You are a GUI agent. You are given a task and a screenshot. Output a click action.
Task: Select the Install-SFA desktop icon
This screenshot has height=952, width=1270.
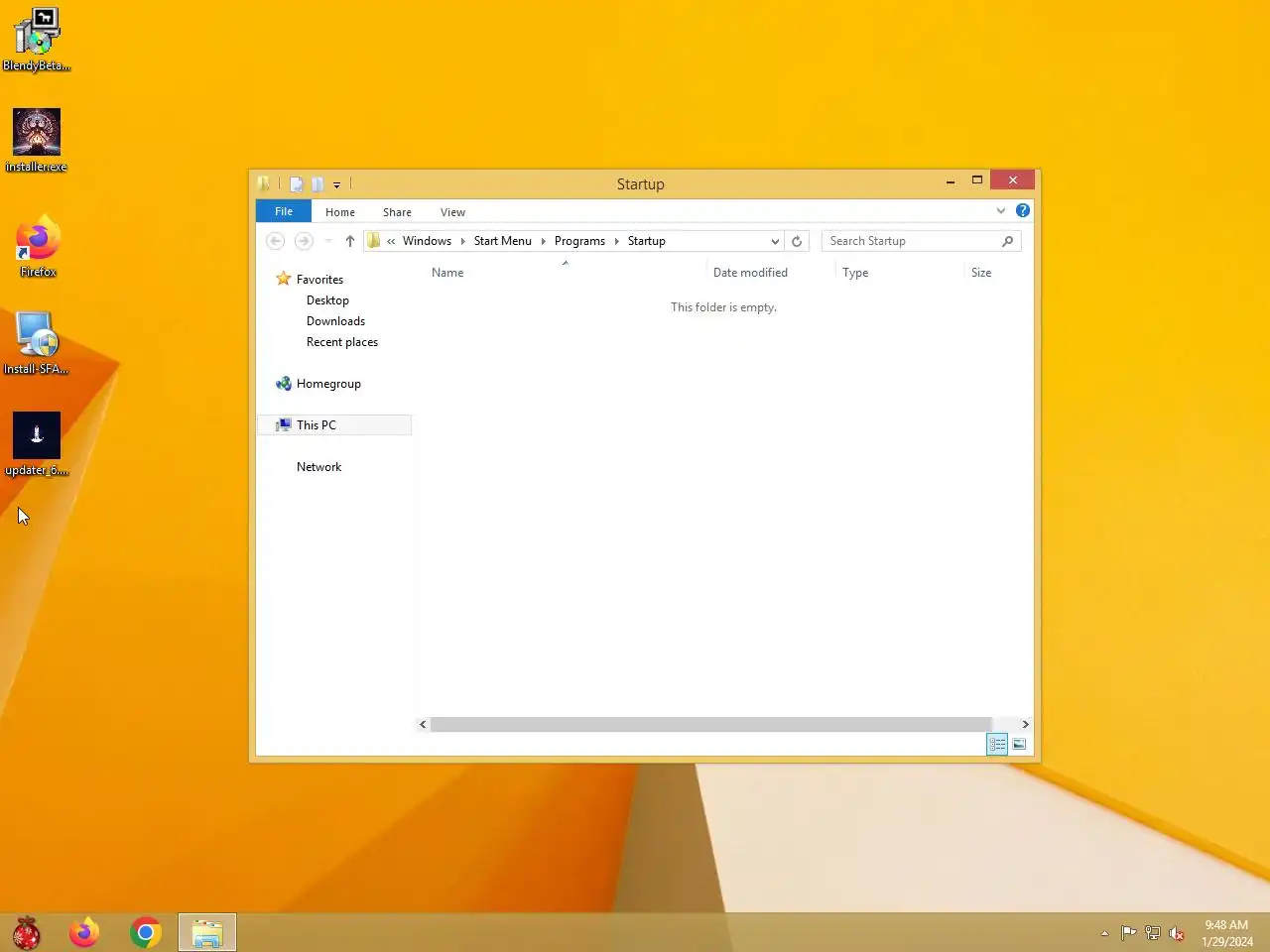(x=37, y=343)
